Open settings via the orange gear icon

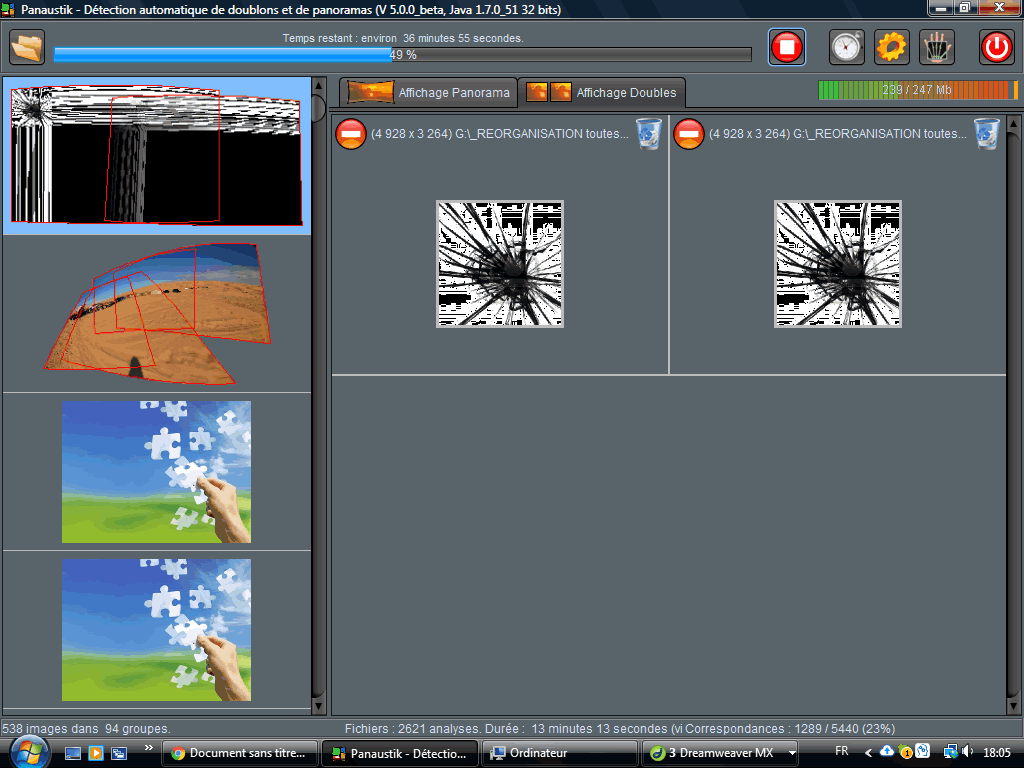(x=891, y=47)
